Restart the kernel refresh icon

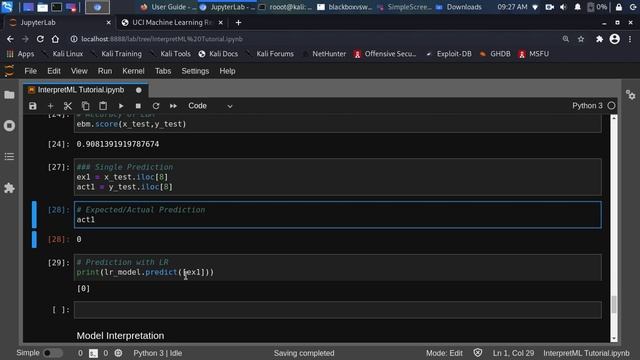click(156, 106)
